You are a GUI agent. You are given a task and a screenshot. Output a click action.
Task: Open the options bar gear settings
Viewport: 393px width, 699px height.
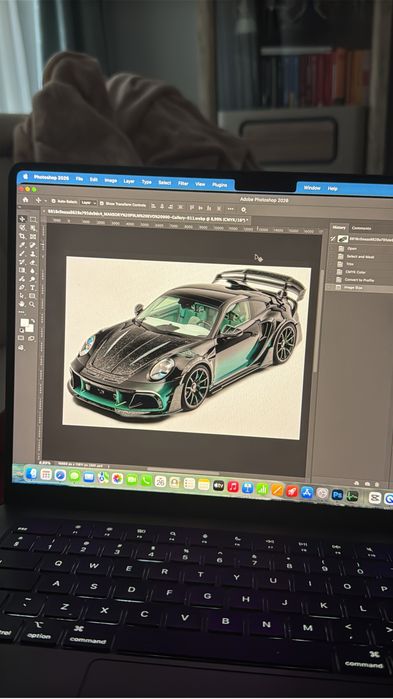(243, 209)
